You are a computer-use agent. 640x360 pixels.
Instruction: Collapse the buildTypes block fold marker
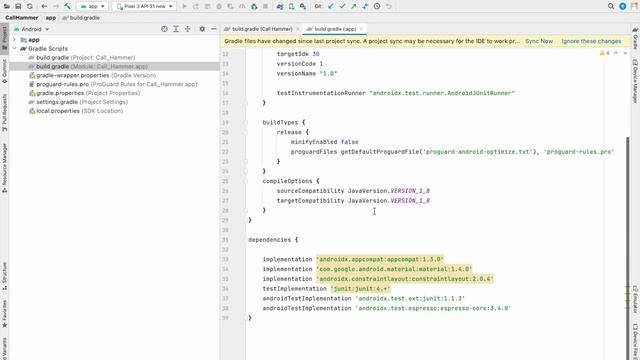coord(246,122)
